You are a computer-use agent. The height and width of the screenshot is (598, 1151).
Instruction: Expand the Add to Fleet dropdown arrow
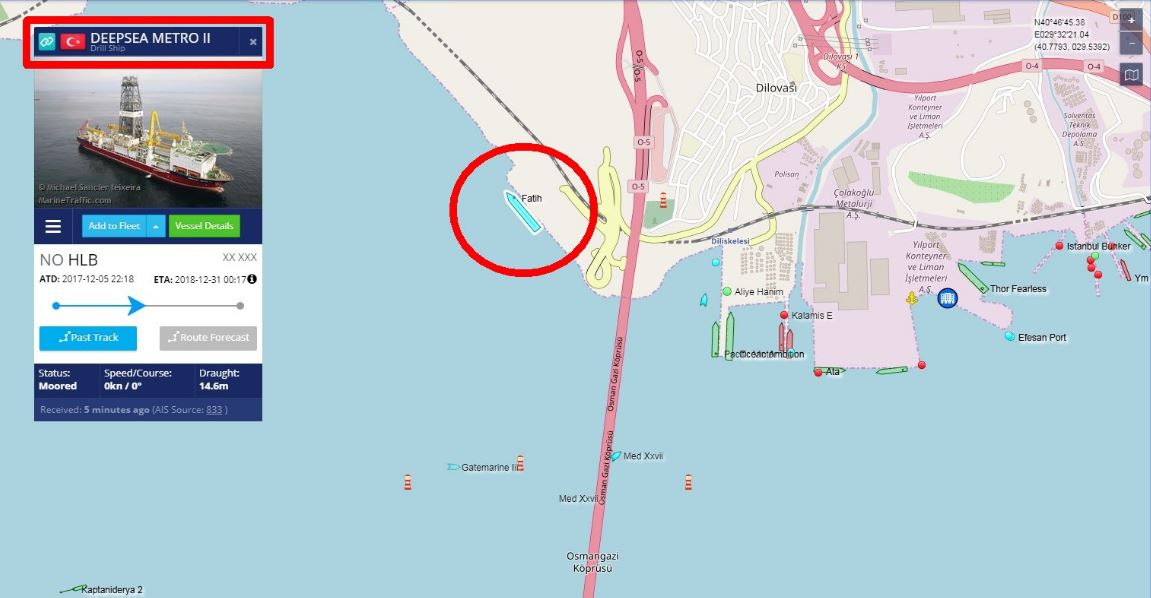pyautogui.click(x=156, y=226)
